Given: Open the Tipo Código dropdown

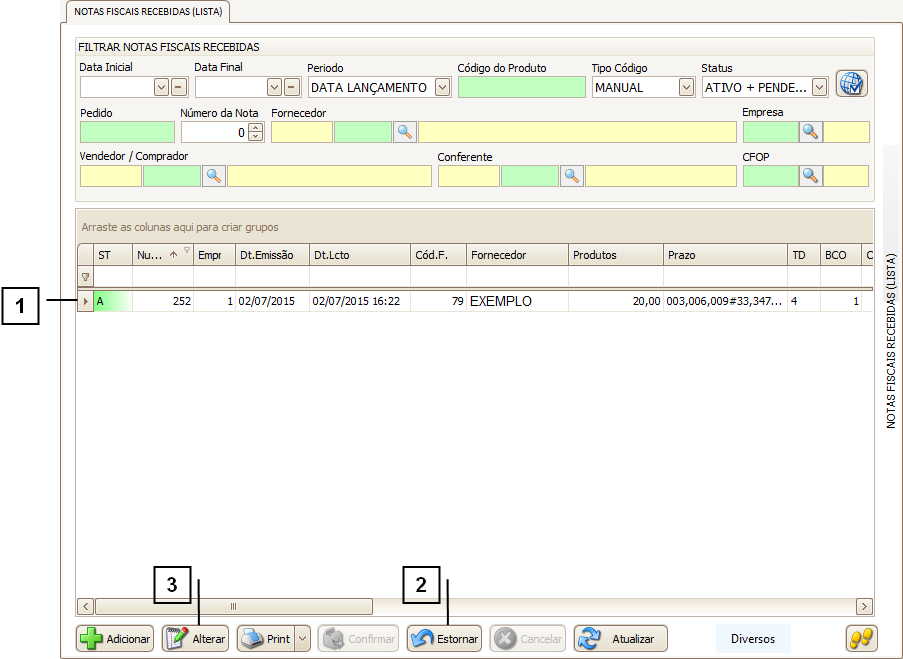Looking at the screenshot, I should 686,87.
